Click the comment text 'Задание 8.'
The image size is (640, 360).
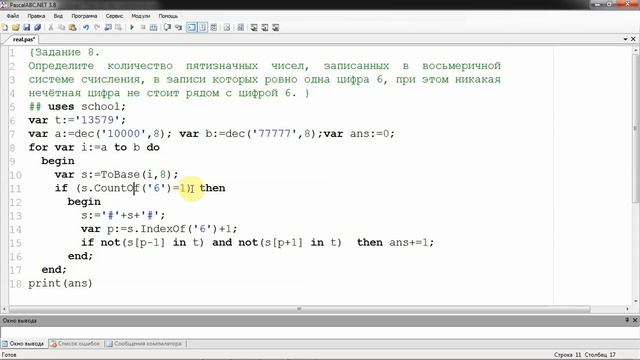click(67, 52)
